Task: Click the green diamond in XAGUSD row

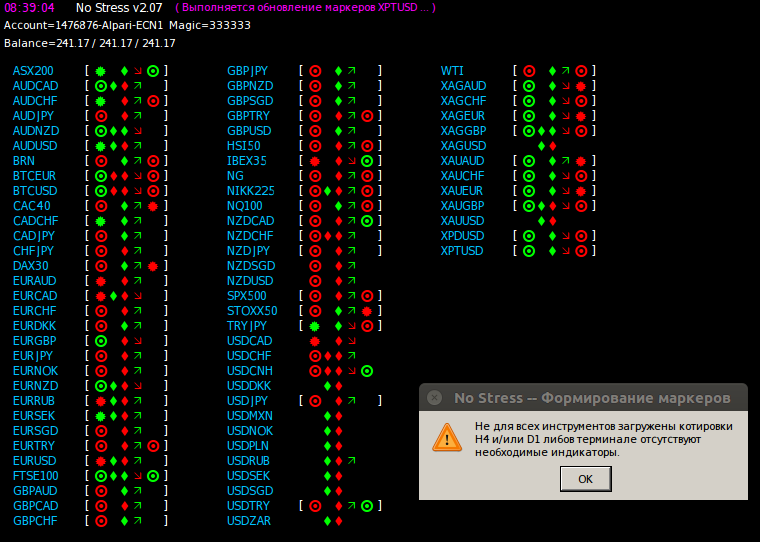Action: click(x=541, y=146)
